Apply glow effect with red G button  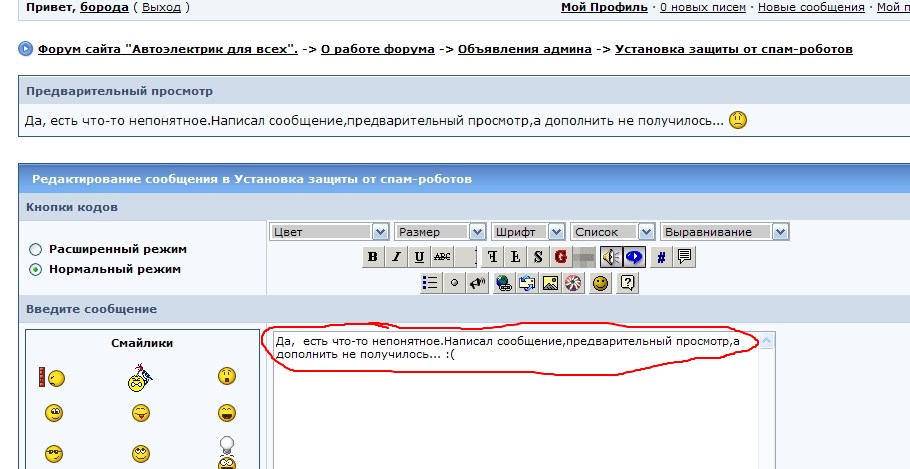tap(561, 257)
